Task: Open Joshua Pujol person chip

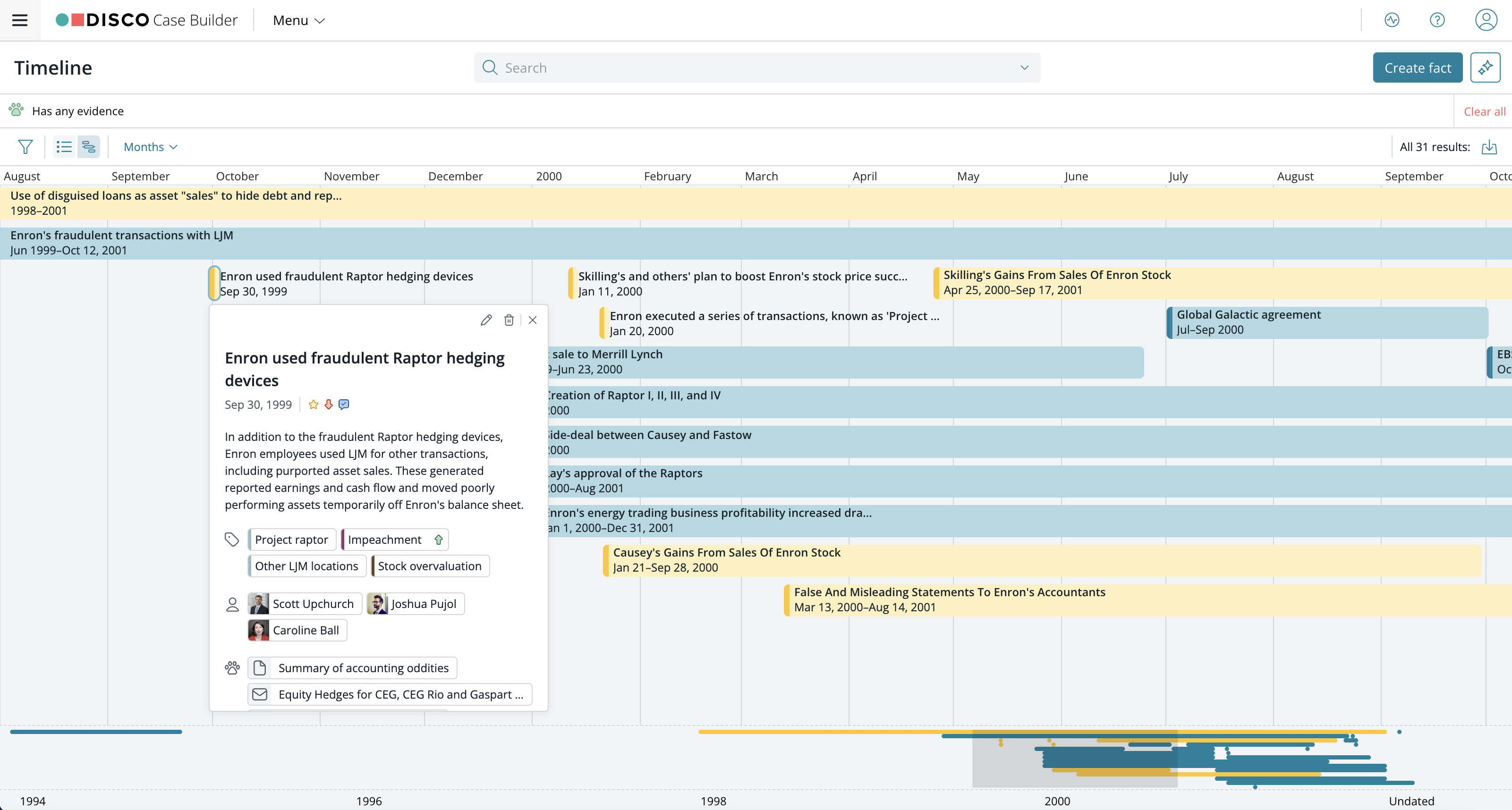Action: (x=416, y=604)
